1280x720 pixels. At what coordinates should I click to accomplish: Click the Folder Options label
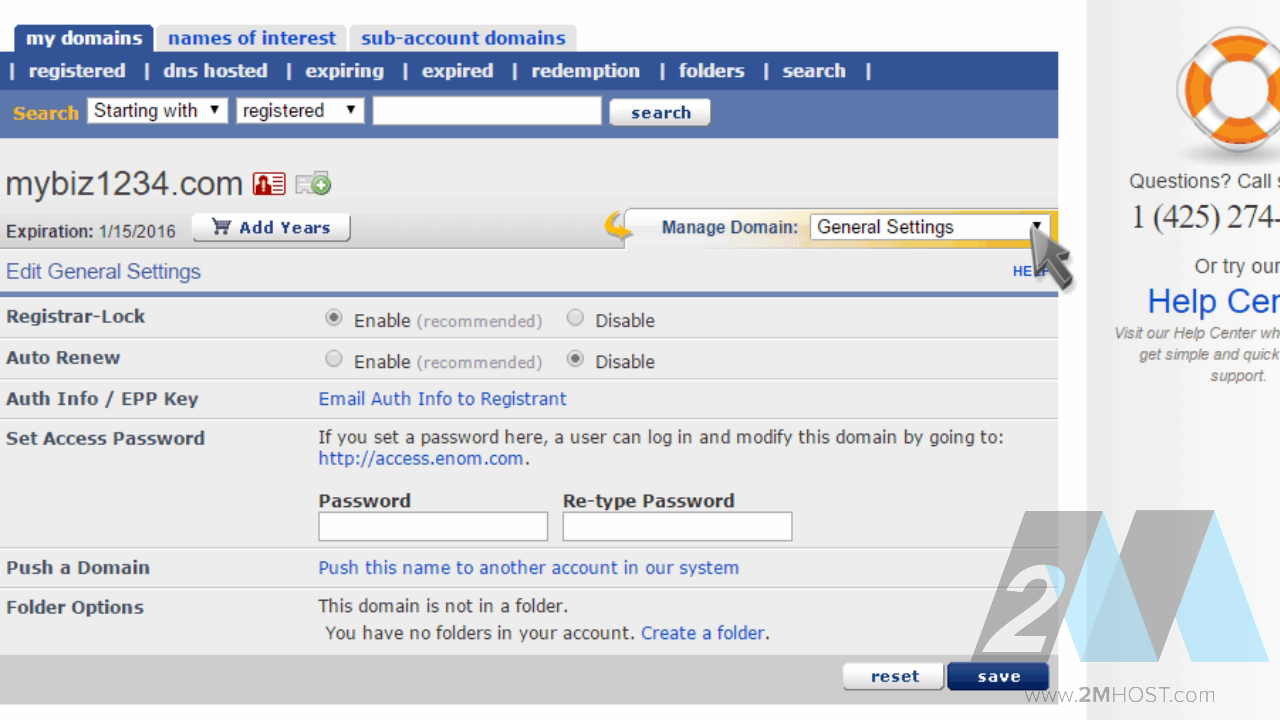pos(75,608)
